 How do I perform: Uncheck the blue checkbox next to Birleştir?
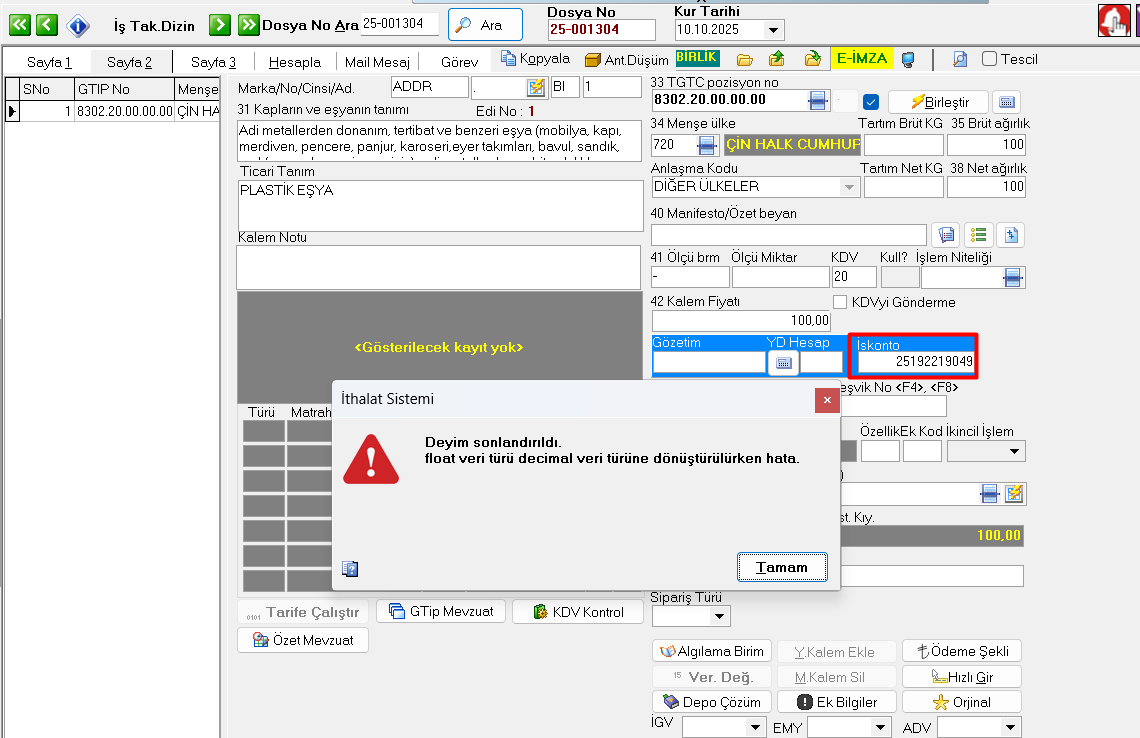tap(870, 101)
